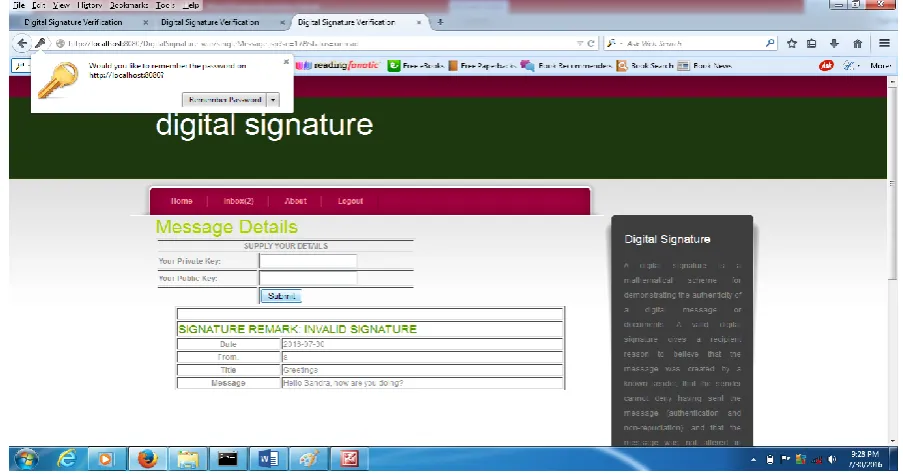Open a new tab with the plus button
This screenshot has width=903, height=474.
coord(440,22)
